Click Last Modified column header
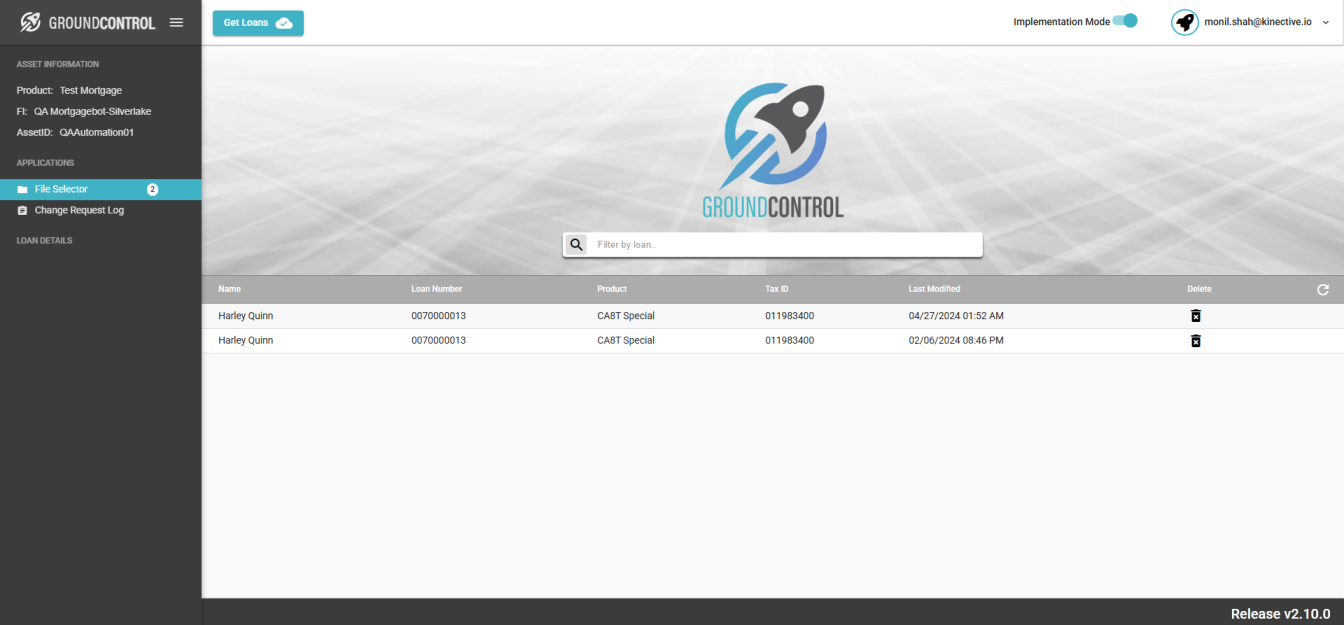 tap(934, 289)
